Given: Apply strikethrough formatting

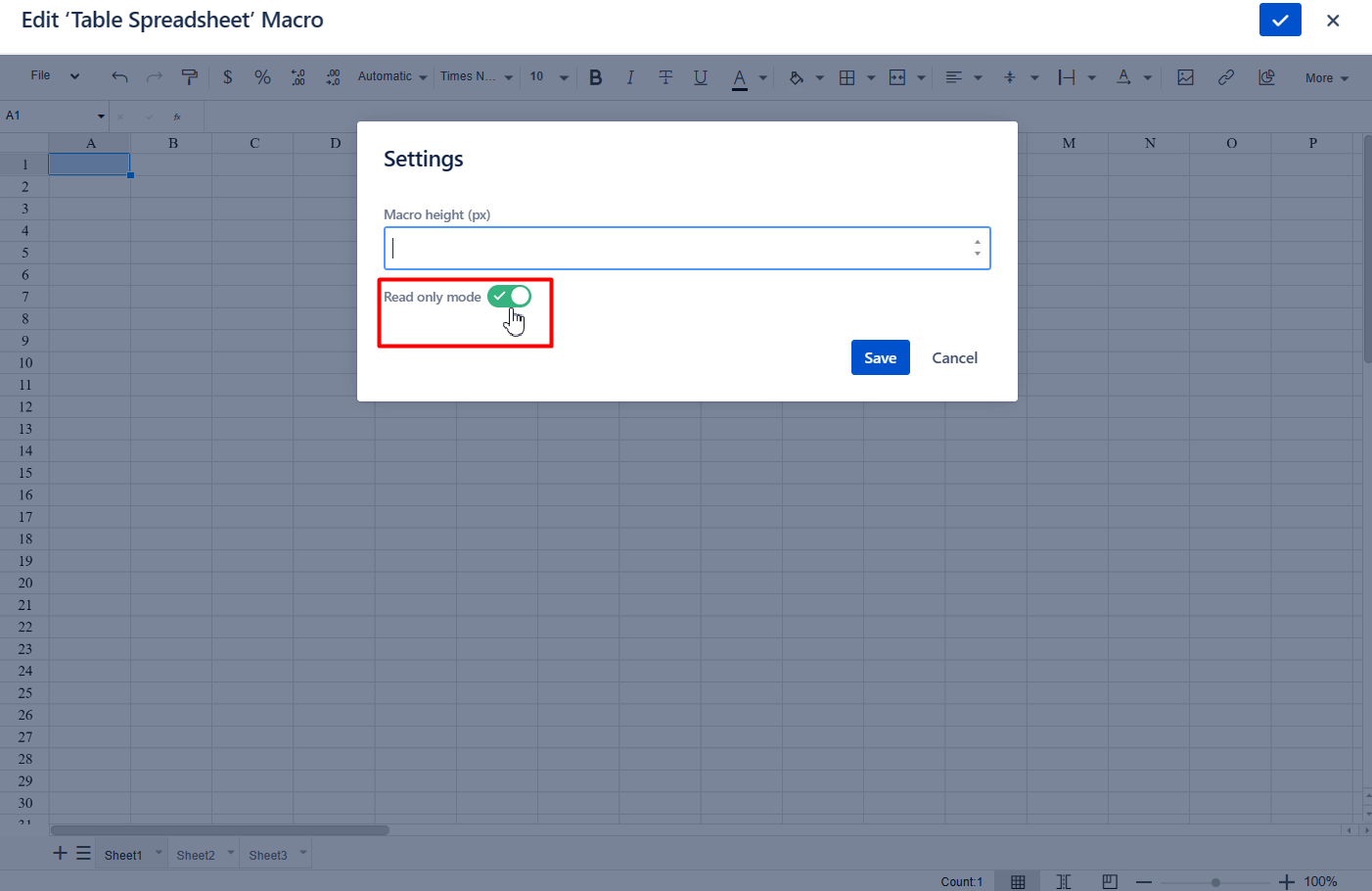Looking at the screenshot, I should pos(665,77).
